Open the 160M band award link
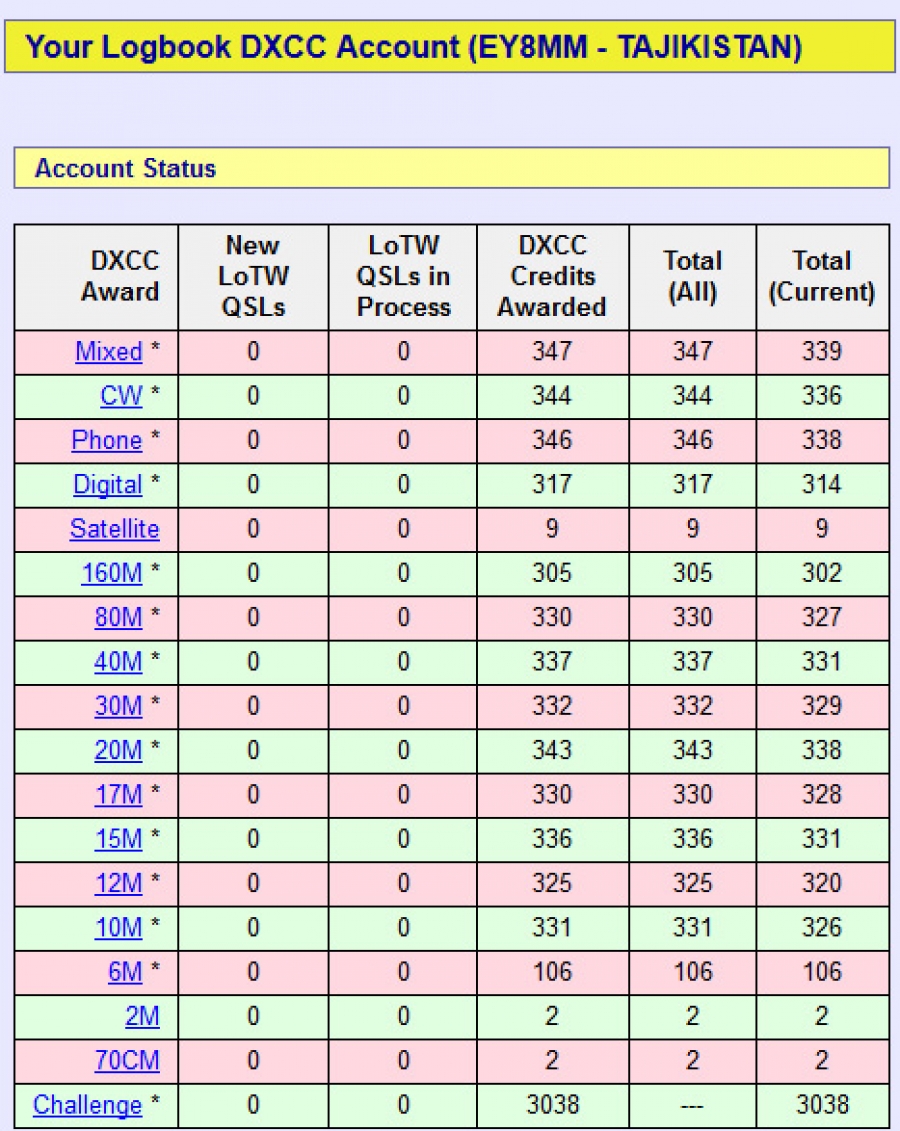The image size is (900, 1131). [112, 573]
